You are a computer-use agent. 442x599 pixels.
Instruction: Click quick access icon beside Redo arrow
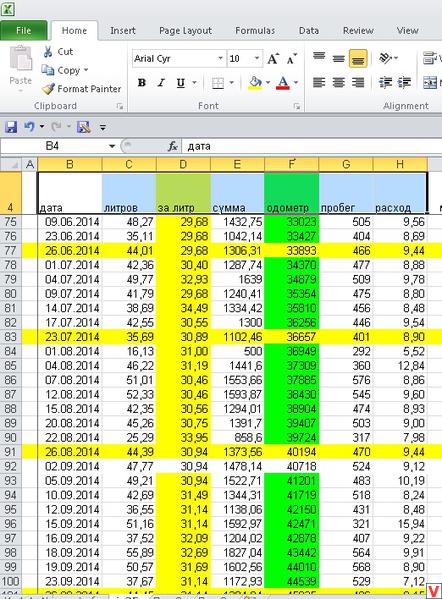tap(84, 126)
